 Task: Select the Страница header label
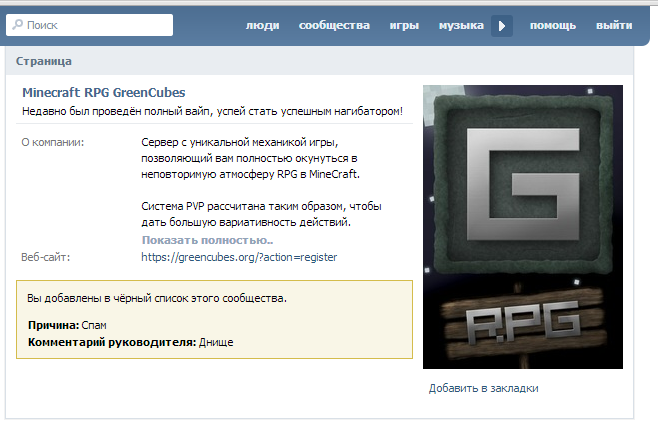[44, 61]
